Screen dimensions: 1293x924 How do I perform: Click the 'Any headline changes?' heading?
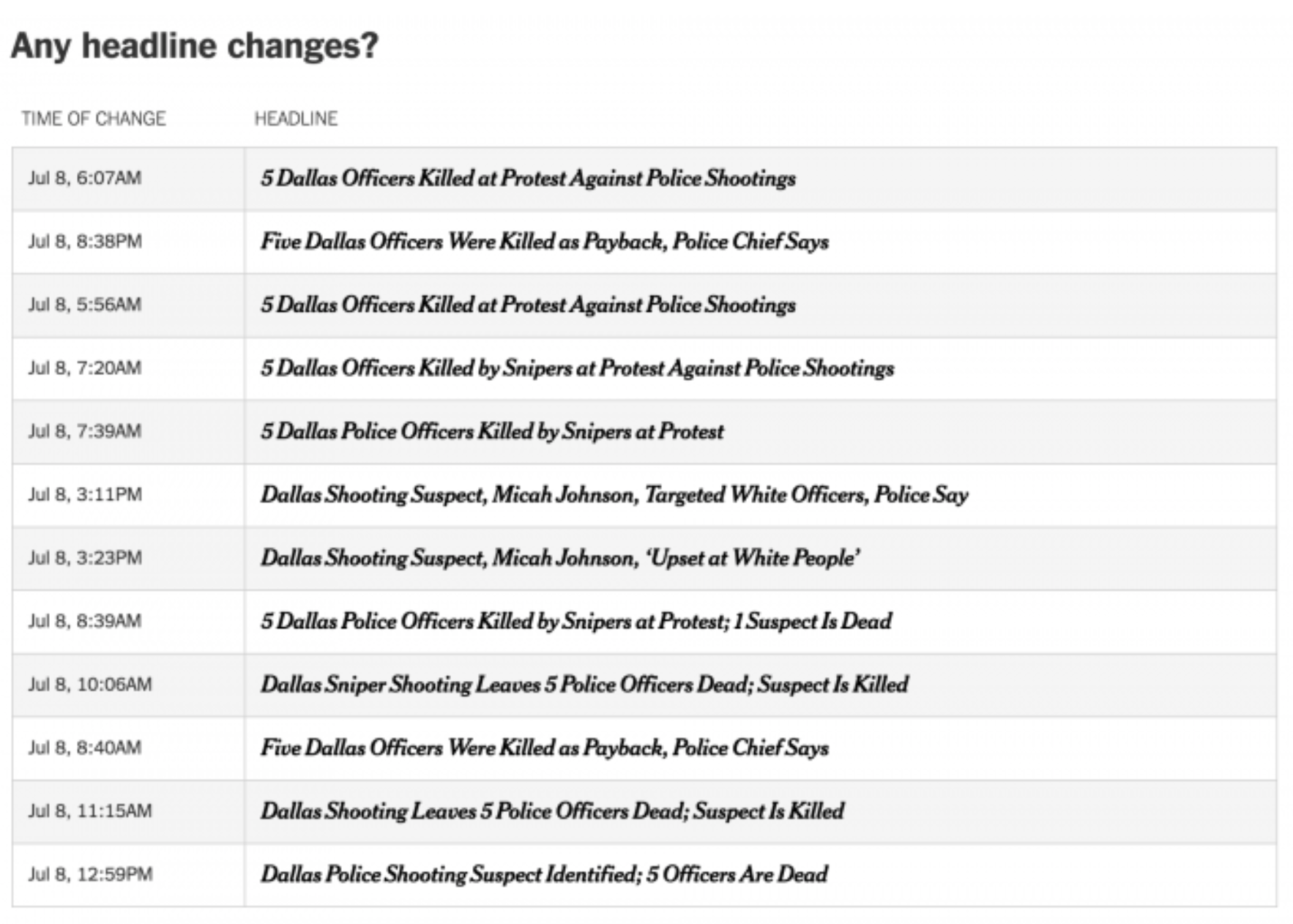[x=195, y=46]
